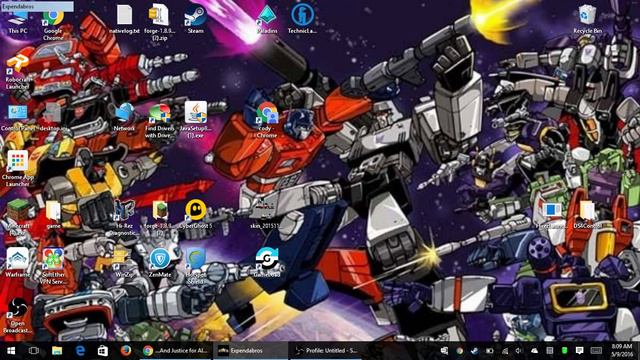This screenshot has height=360, width=640.
Task: Launch Hotspot Shield from the desktop
Action: click(x=196, y=266)
